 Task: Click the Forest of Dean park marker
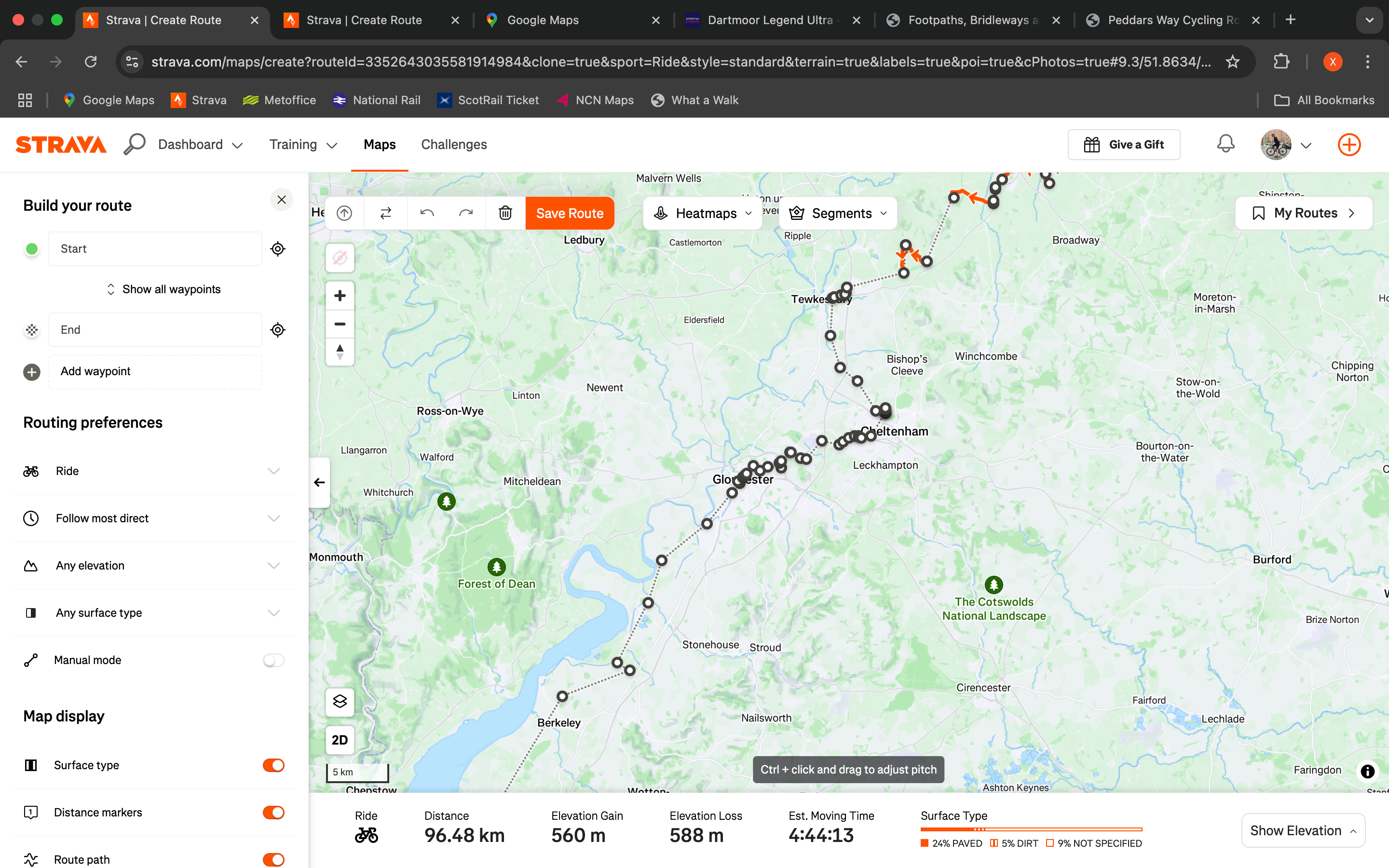click(496, 567)
